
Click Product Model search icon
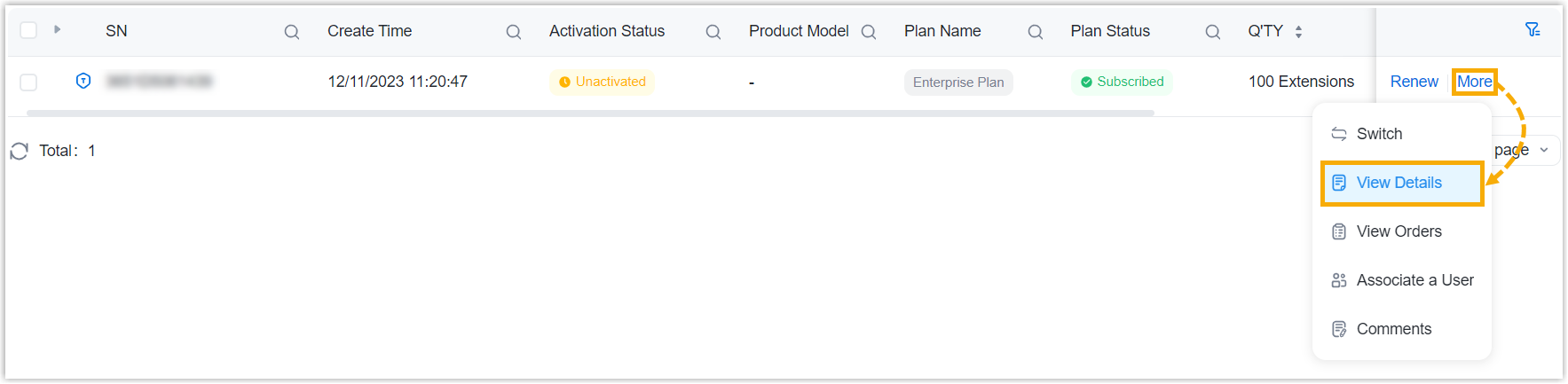coord(869,32)
